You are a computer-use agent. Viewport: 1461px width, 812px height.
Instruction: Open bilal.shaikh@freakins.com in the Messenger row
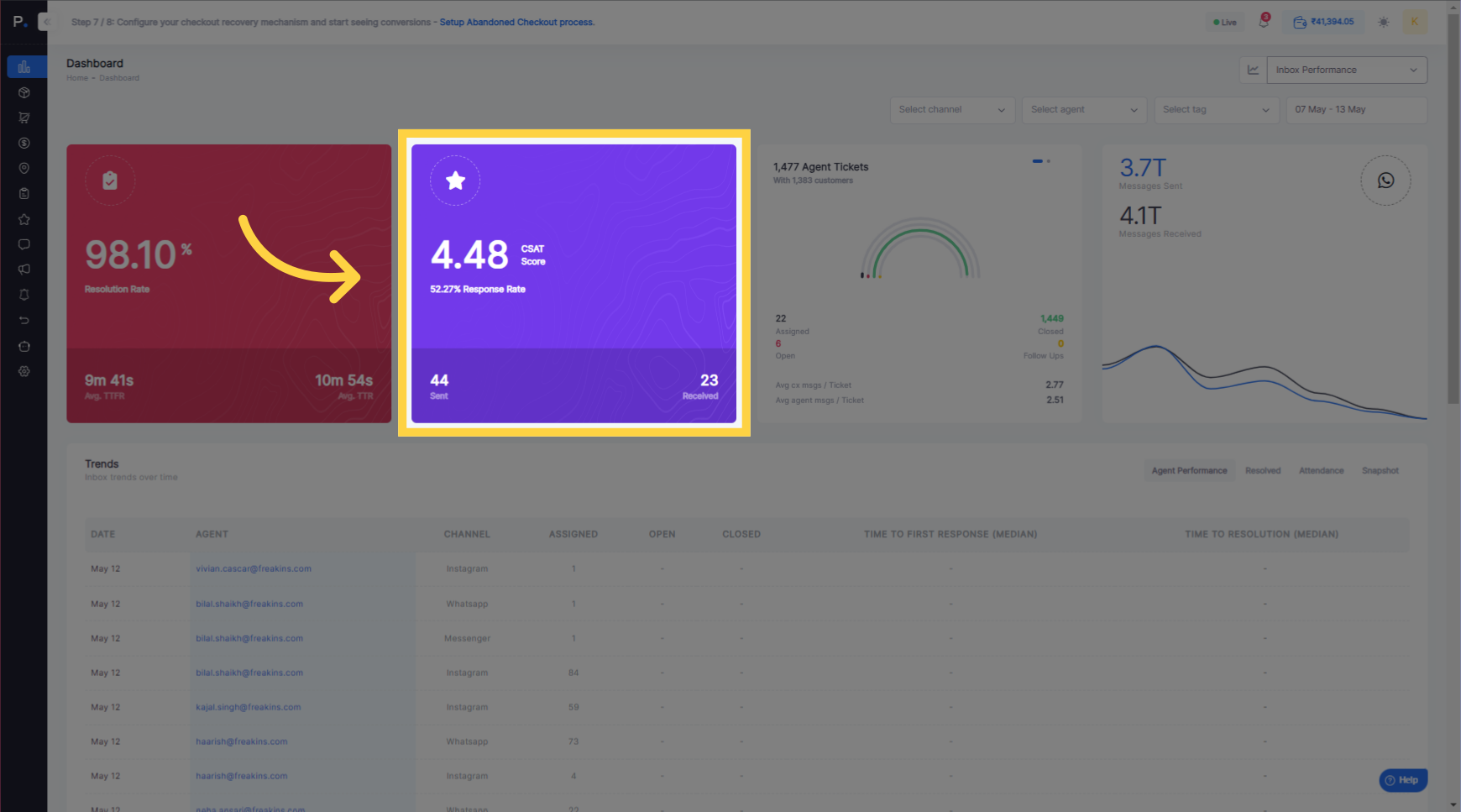249,639
